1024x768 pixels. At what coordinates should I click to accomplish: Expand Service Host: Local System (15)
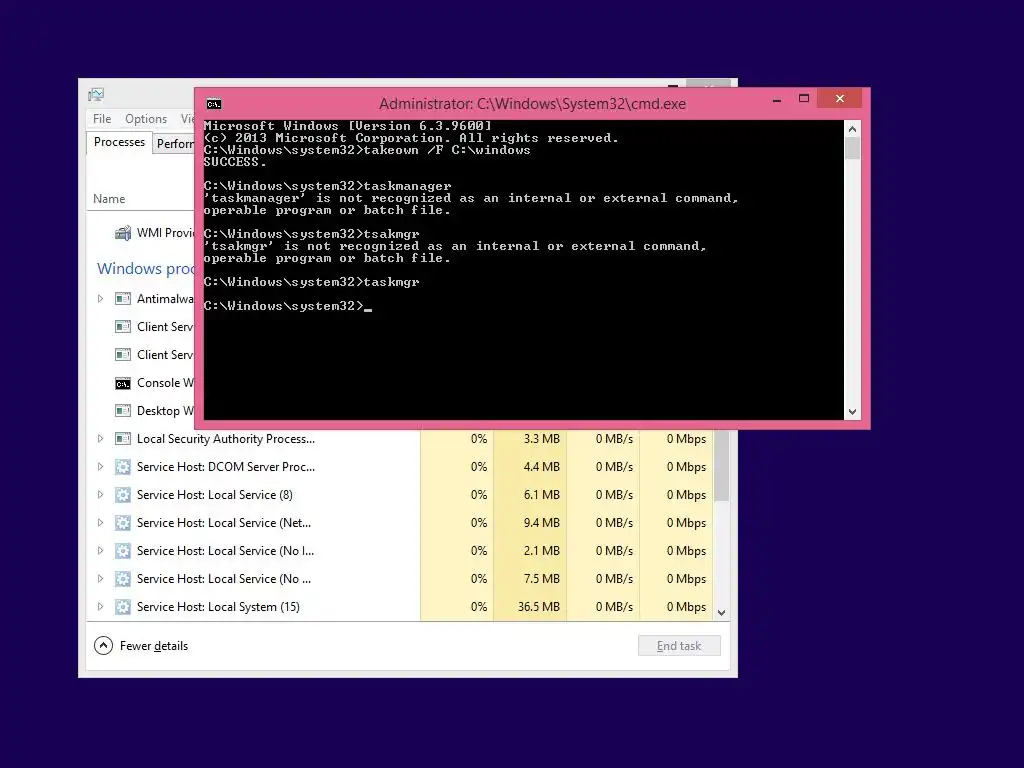[x=100, y=607]
